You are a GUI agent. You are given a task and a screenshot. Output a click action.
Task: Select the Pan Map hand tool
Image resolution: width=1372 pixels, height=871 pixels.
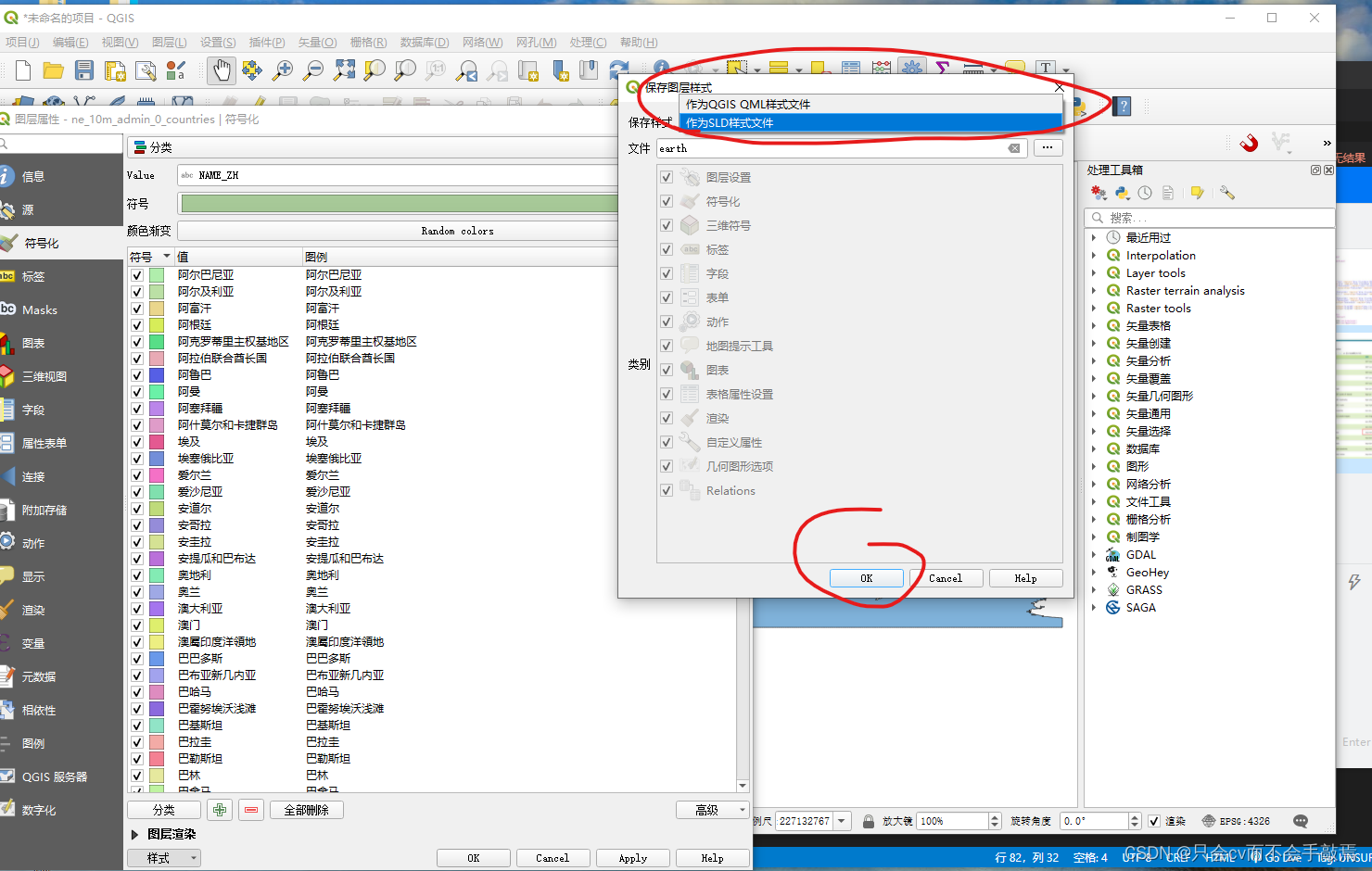pyautogui.click(x=221, y=69)
